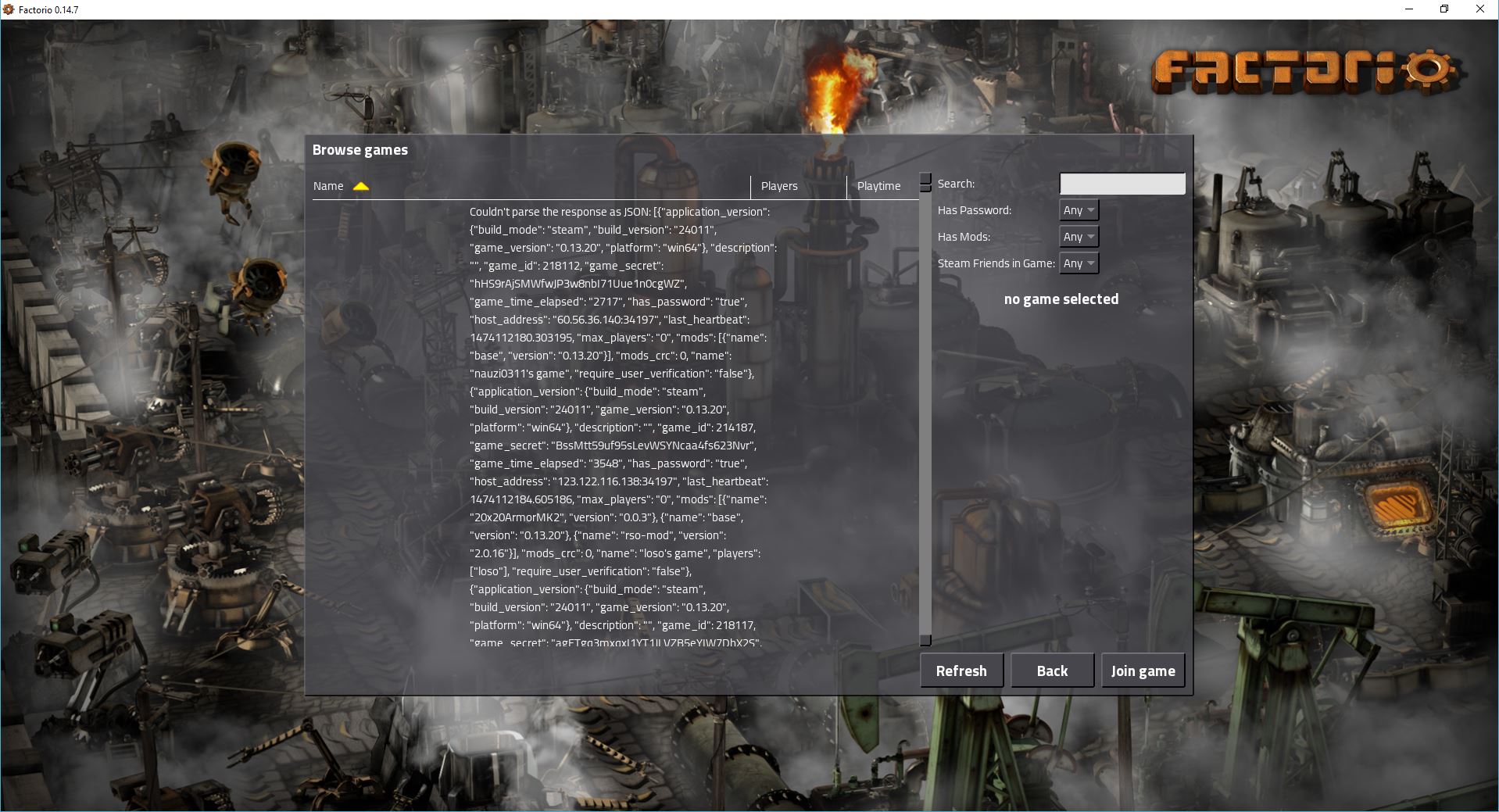This screenshot has width=1499, height=812.
Task: Click scrollbar up arrow in games list
Action: pyautogui.click(x=925, y=177)
